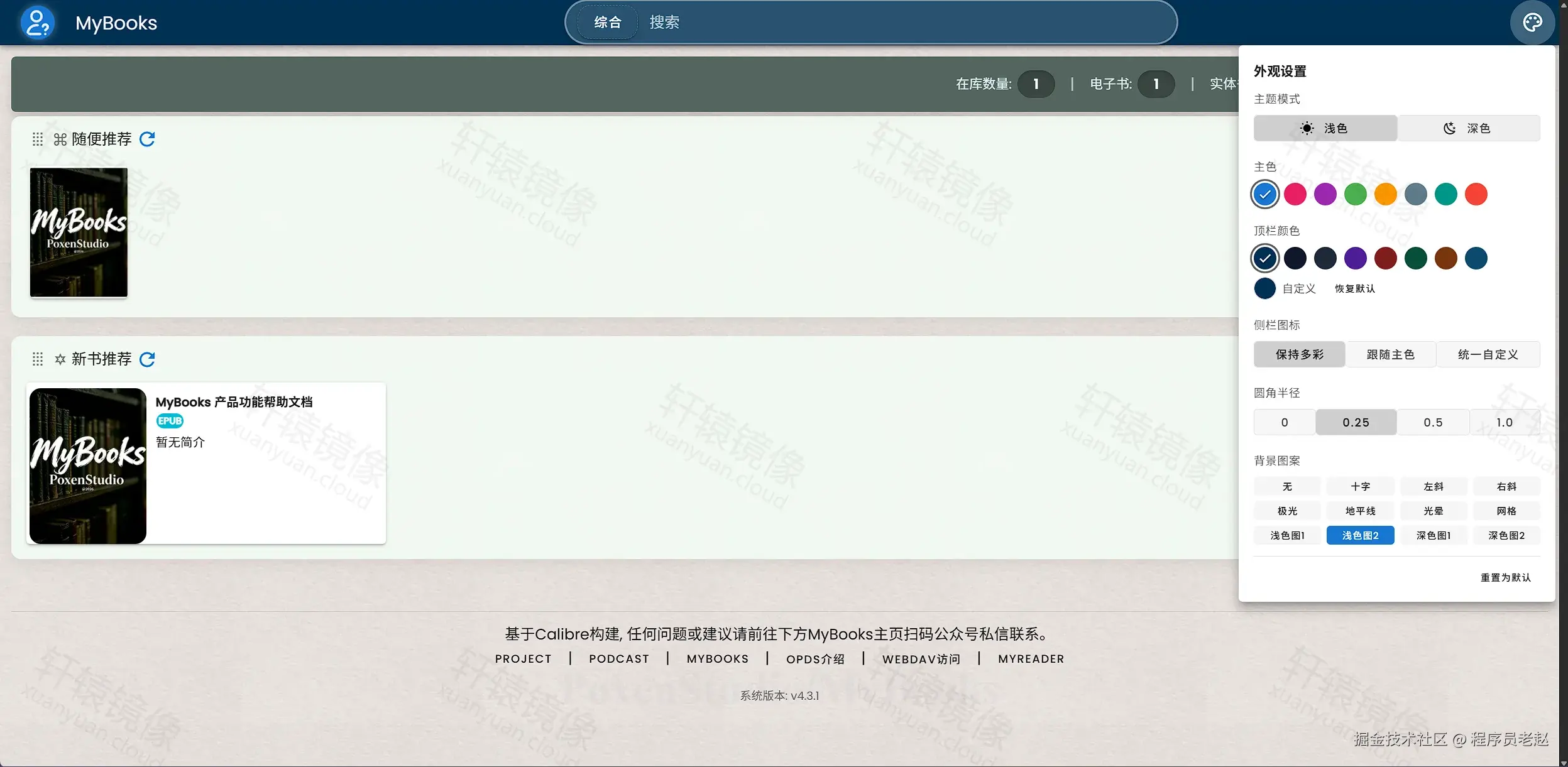Set corner radius to 1.0

pyautogui.click(x=1505, y=422)
